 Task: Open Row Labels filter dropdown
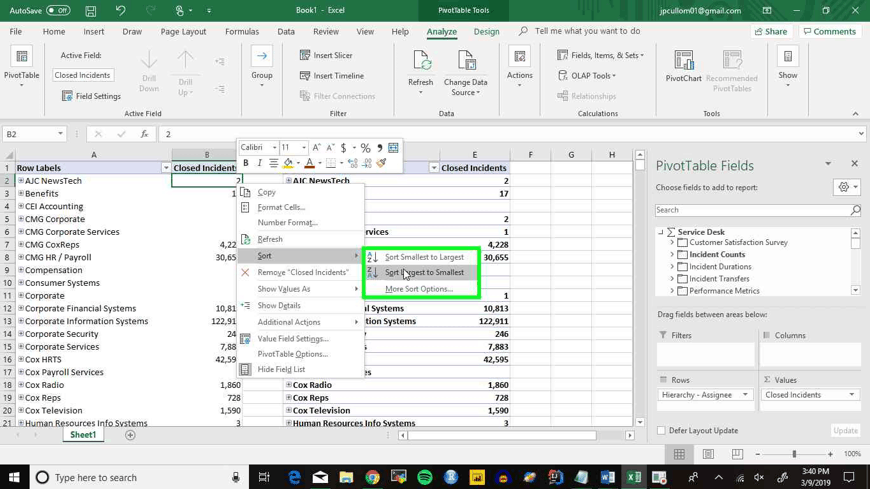[x=166, y=168]
